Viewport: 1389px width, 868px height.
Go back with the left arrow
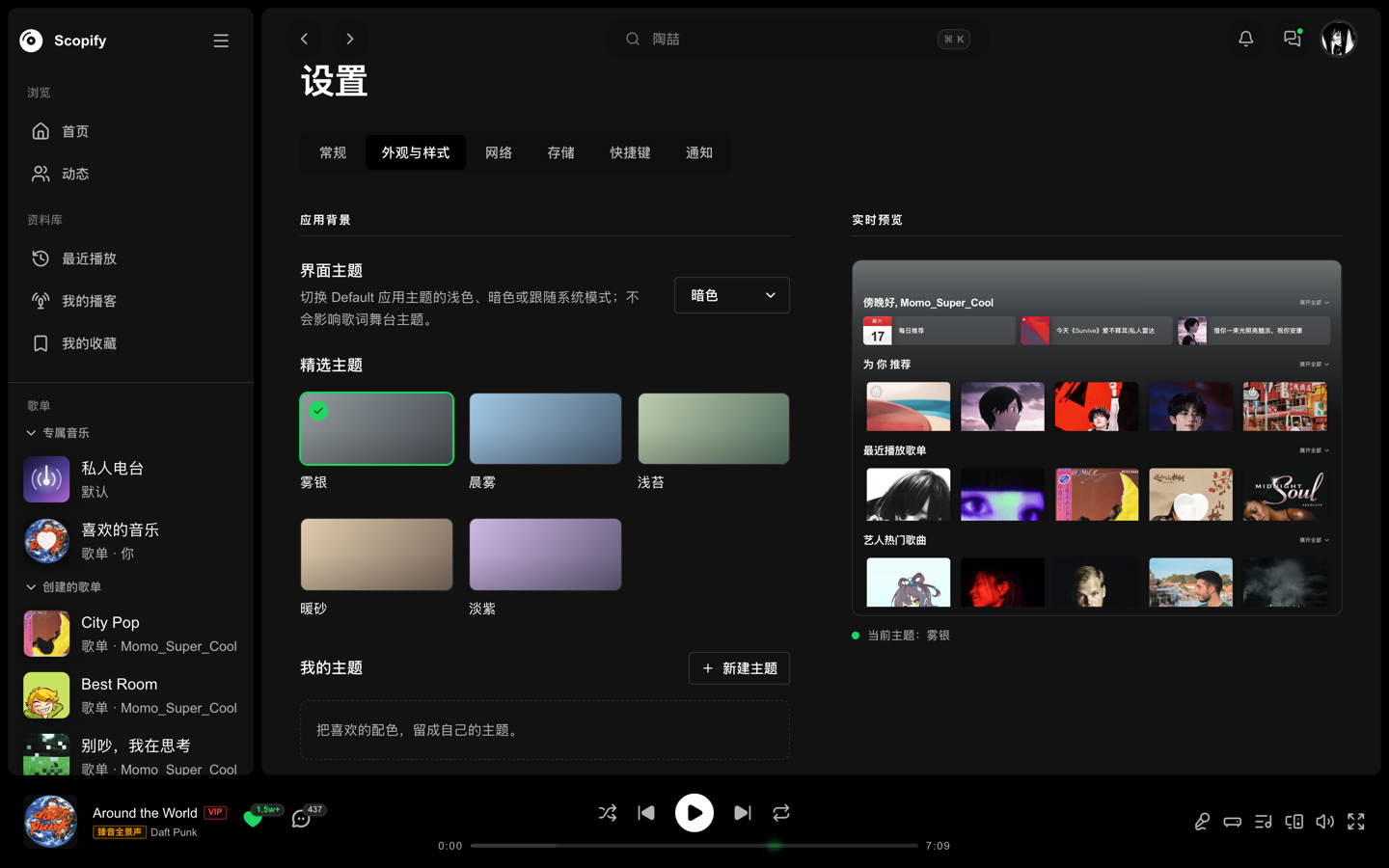[x=304, y=39]
